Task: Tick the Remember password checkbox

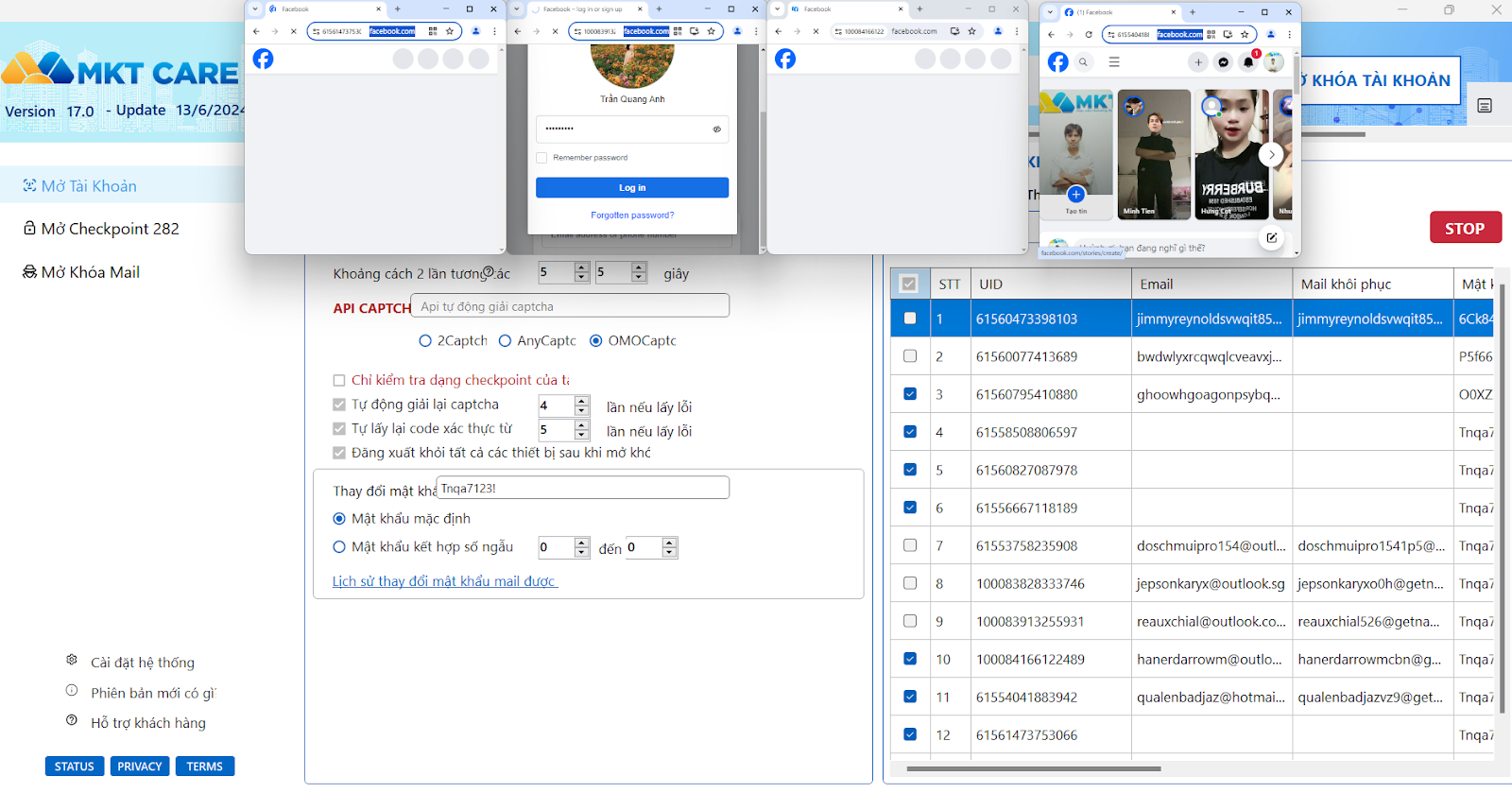Action: click(541, 158)
